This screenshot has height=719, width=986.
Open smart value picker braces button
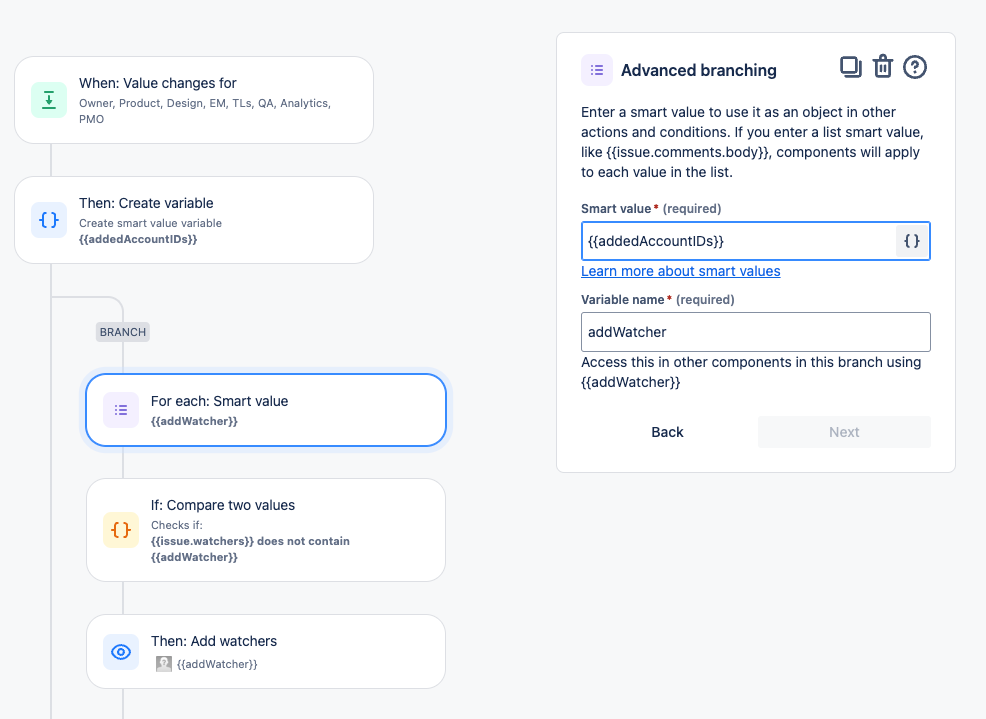912,241
